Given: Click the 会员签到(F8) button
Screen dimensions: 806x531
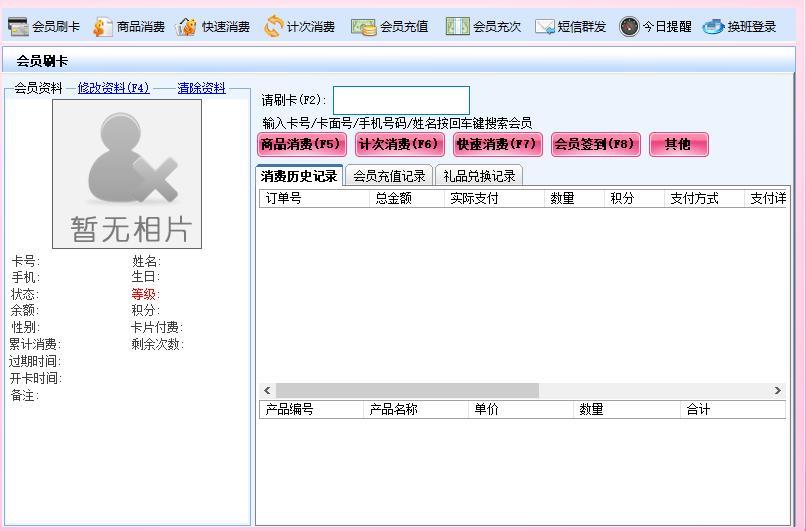Looking at the screenshot, I should tap(596, 144).
